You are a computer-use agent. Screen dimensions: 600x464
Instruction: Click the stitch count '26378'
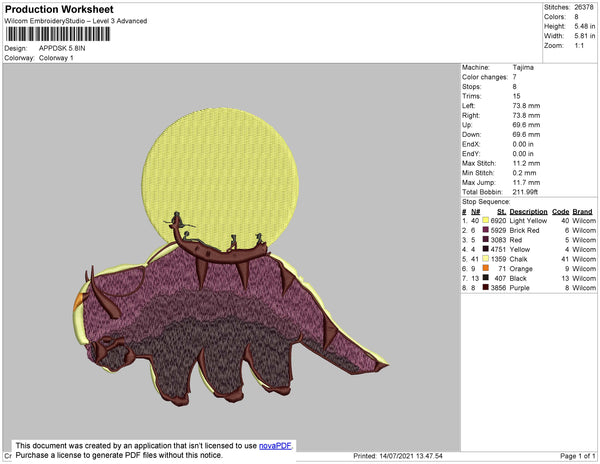point(584,7)
